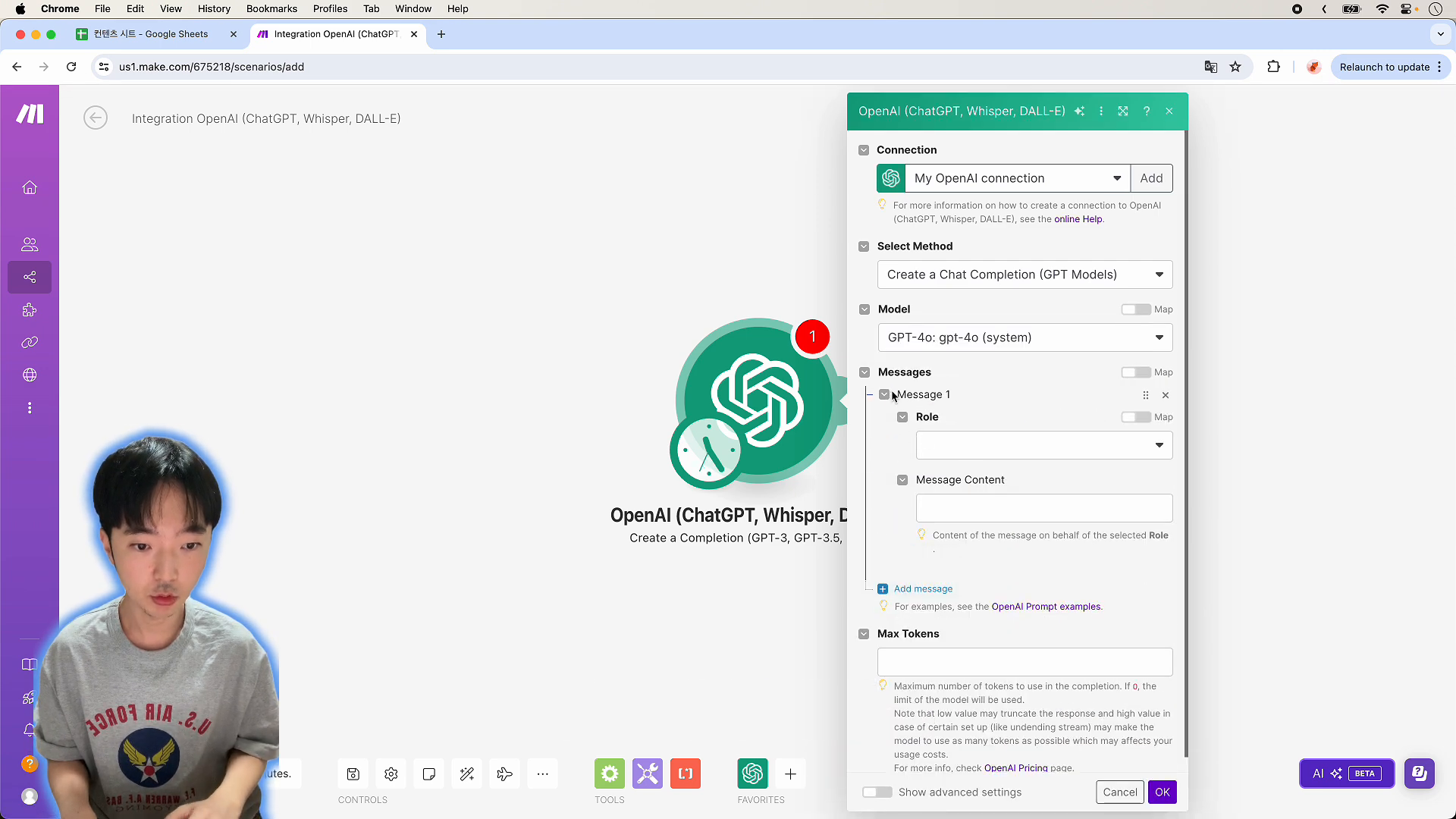Expand the panel to fullscreen icon
The image size is (1456, 819).
tap(1123, 111)
